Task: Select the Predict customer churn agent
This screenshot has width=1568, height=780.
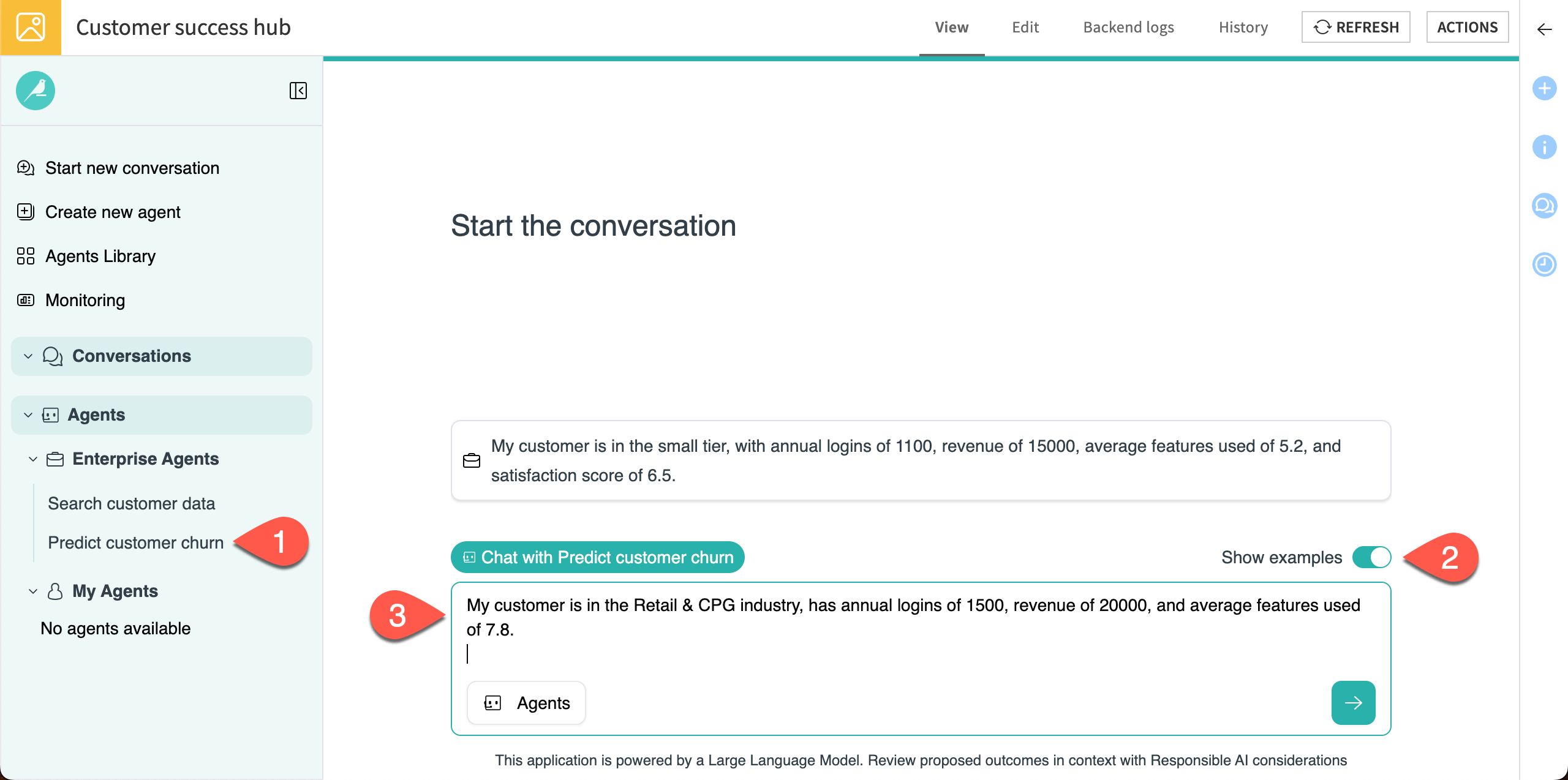Action: tap(135, 543)
